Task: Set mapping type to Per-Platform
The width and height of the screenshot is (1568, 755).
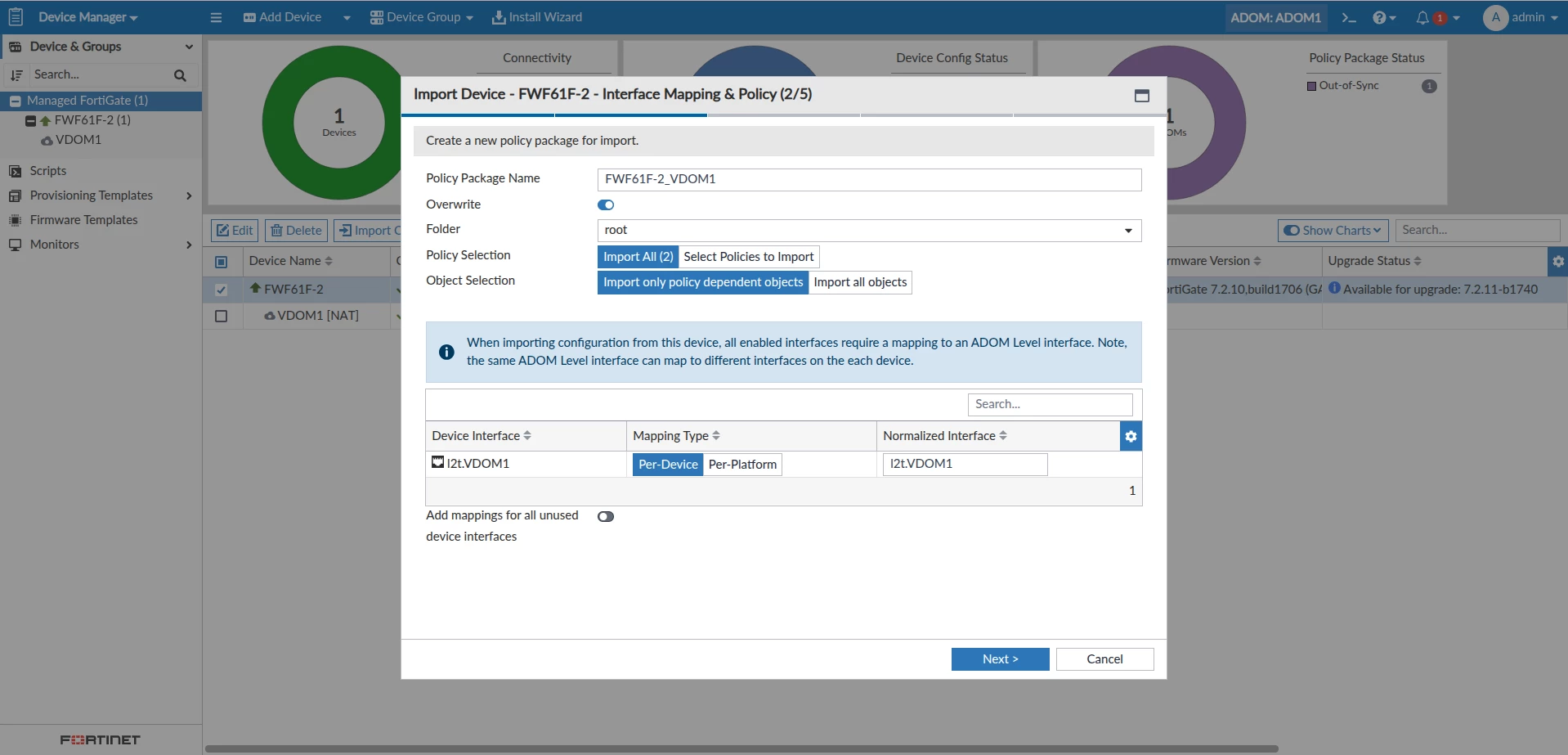Action: (742, 465)
